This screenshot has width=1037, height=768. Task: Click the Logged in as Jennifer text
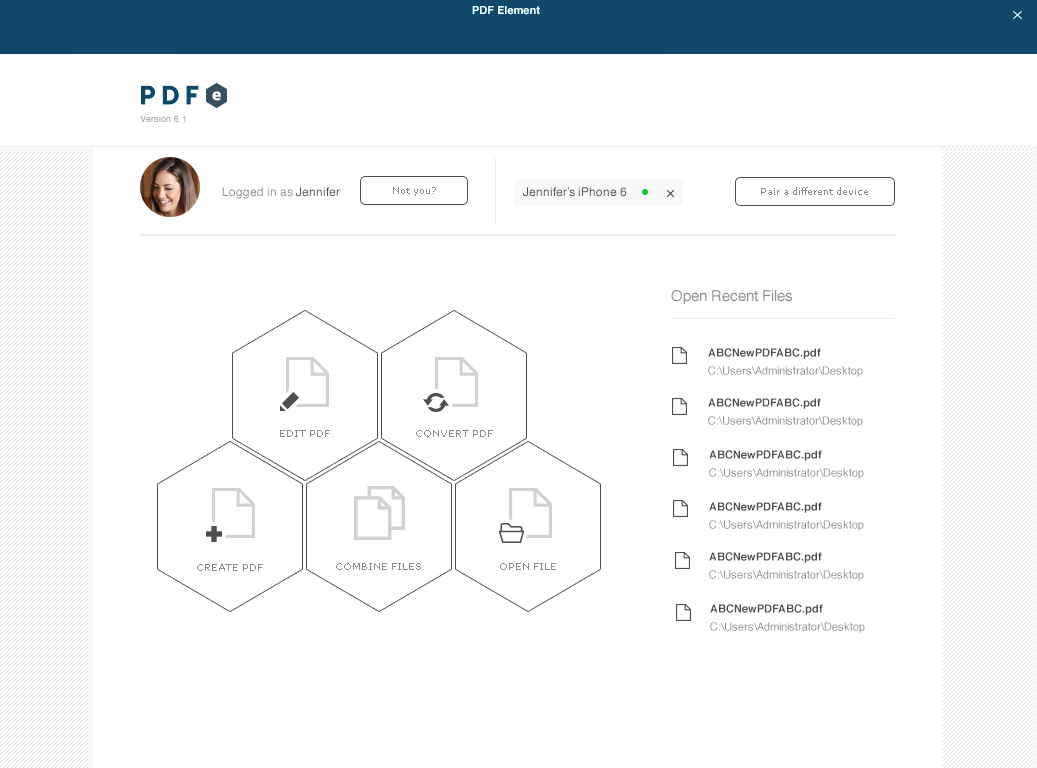pyautogui.click(x=280, y=192)
